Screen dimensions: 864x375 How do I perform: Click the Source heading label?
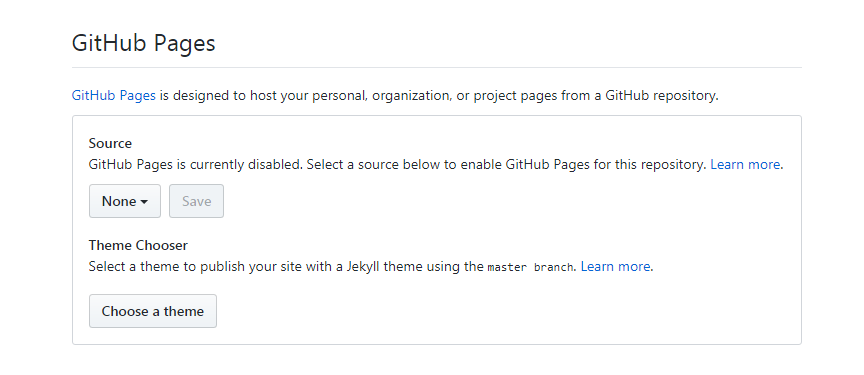click(110, 143)
